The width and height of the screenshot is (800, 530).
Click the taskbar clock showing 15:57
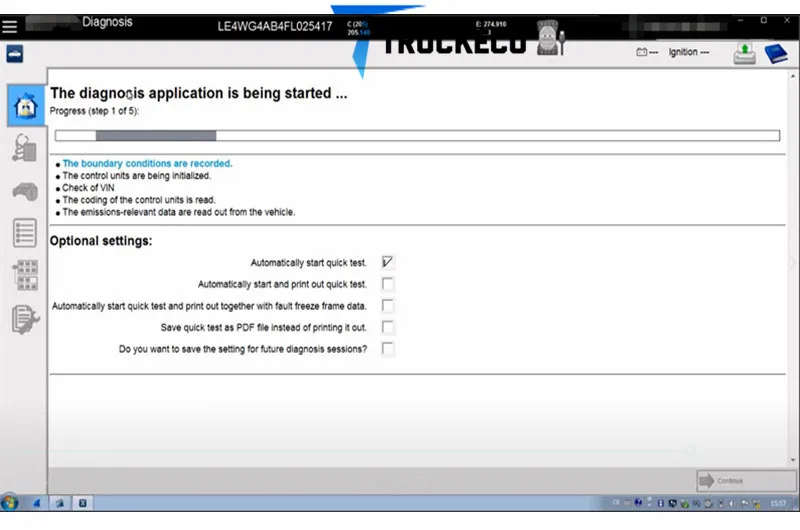pyautogui.click(x=779, y=503)
